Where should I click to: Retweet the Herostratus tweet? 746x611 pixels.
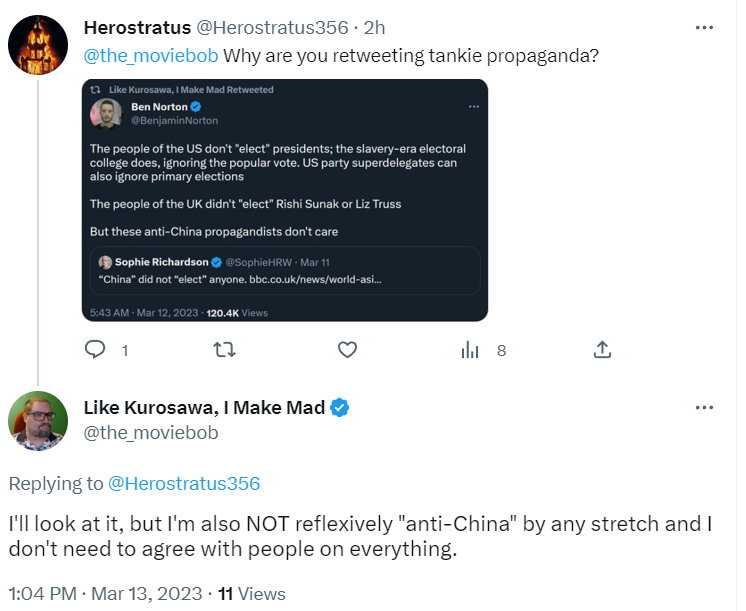[x=226, y=350]
